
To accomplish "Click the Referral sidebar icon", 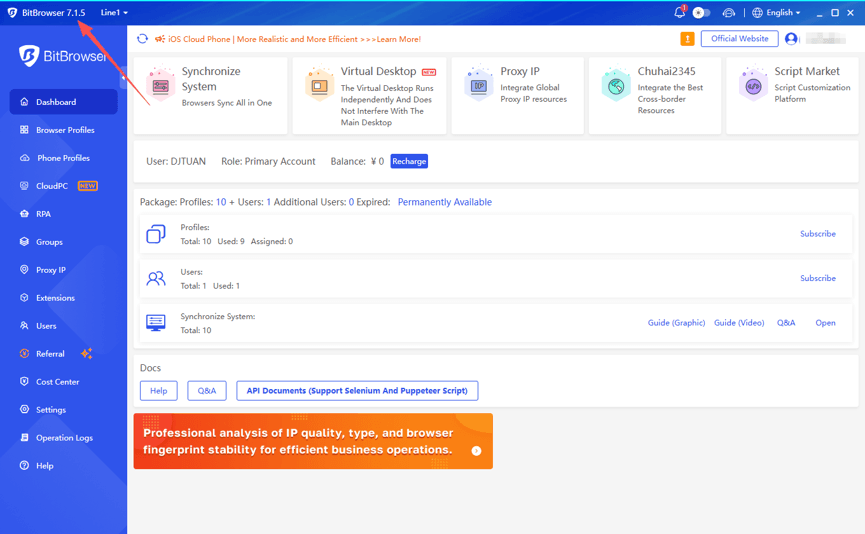I will 24,354.
